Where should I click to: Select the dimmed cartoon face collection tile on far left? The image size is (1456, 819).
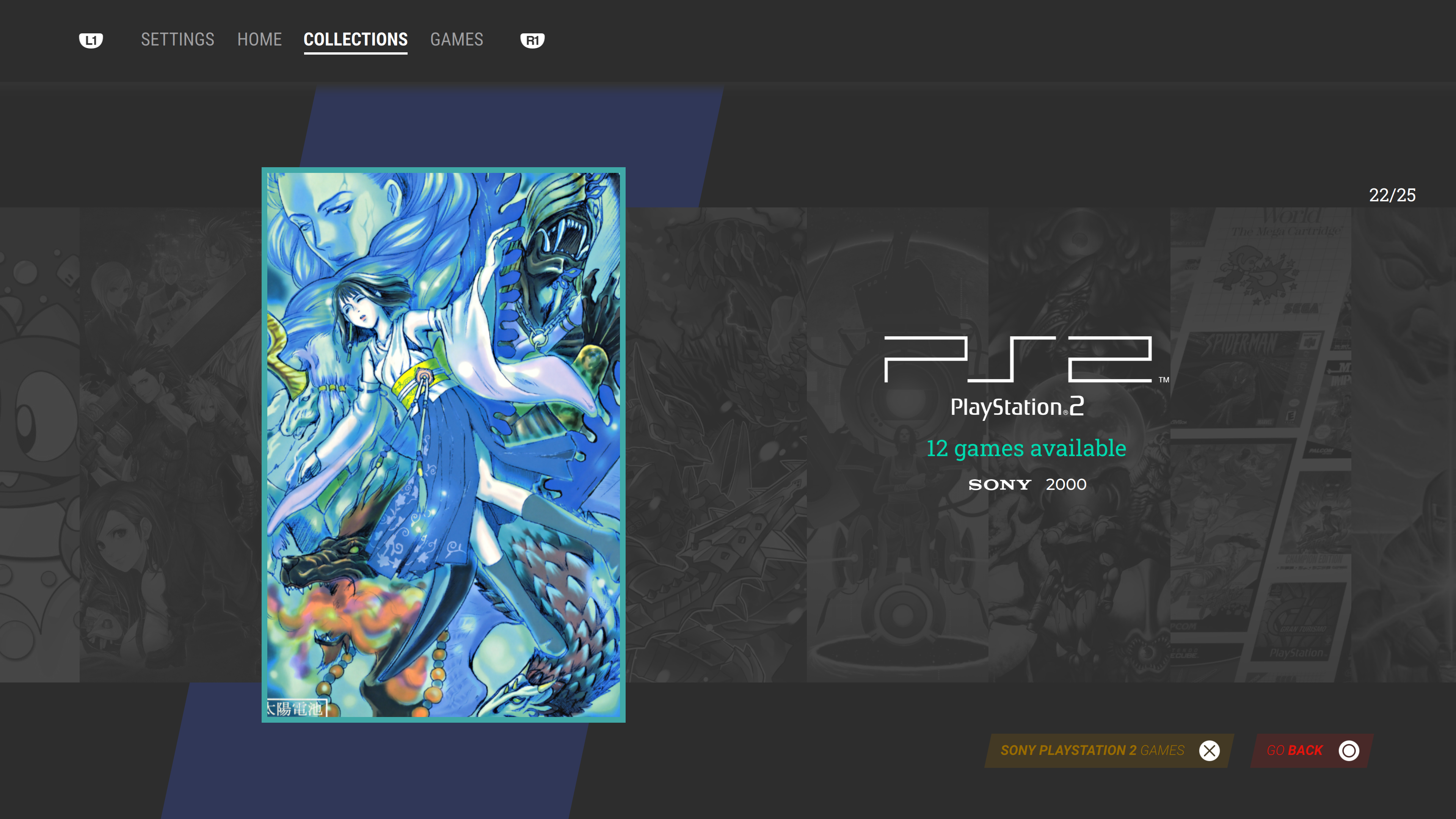[39, 445]
